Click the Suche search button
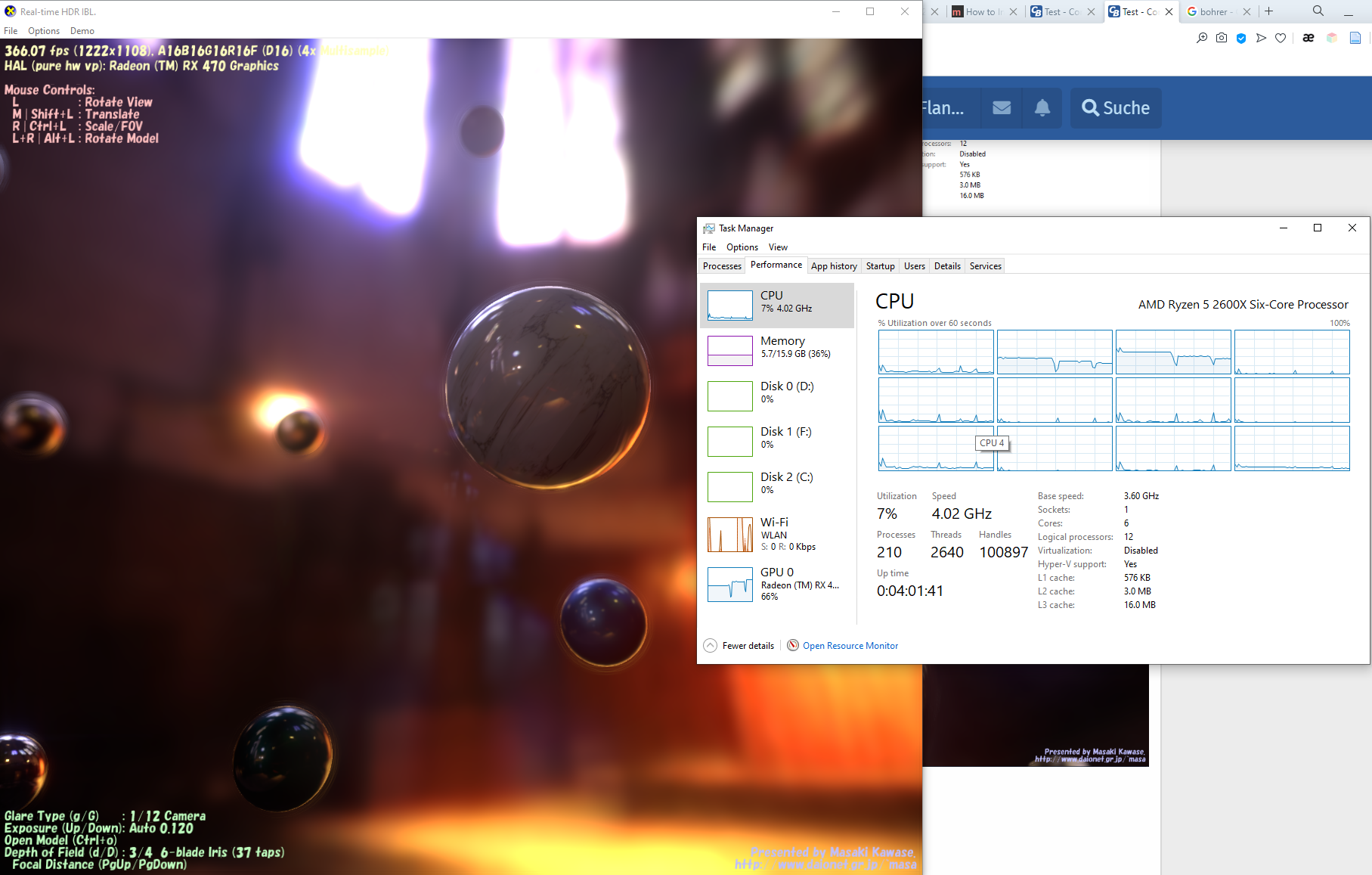Image resolution: width=1372 pixels, height=875 pixels. coord(1116,107)
